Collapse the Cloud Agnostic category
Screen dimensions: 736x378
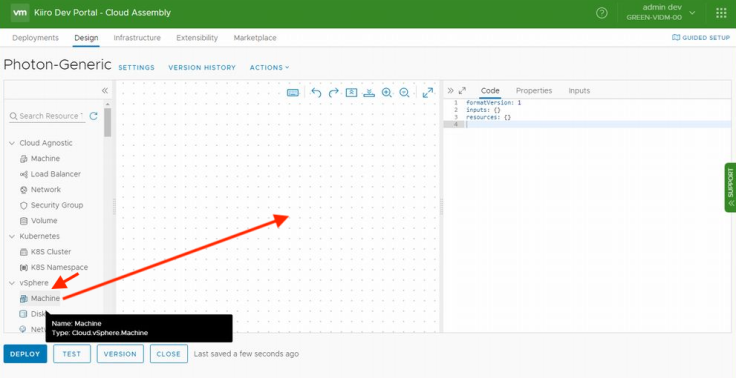pyautogui.click(x=12, y=143)
